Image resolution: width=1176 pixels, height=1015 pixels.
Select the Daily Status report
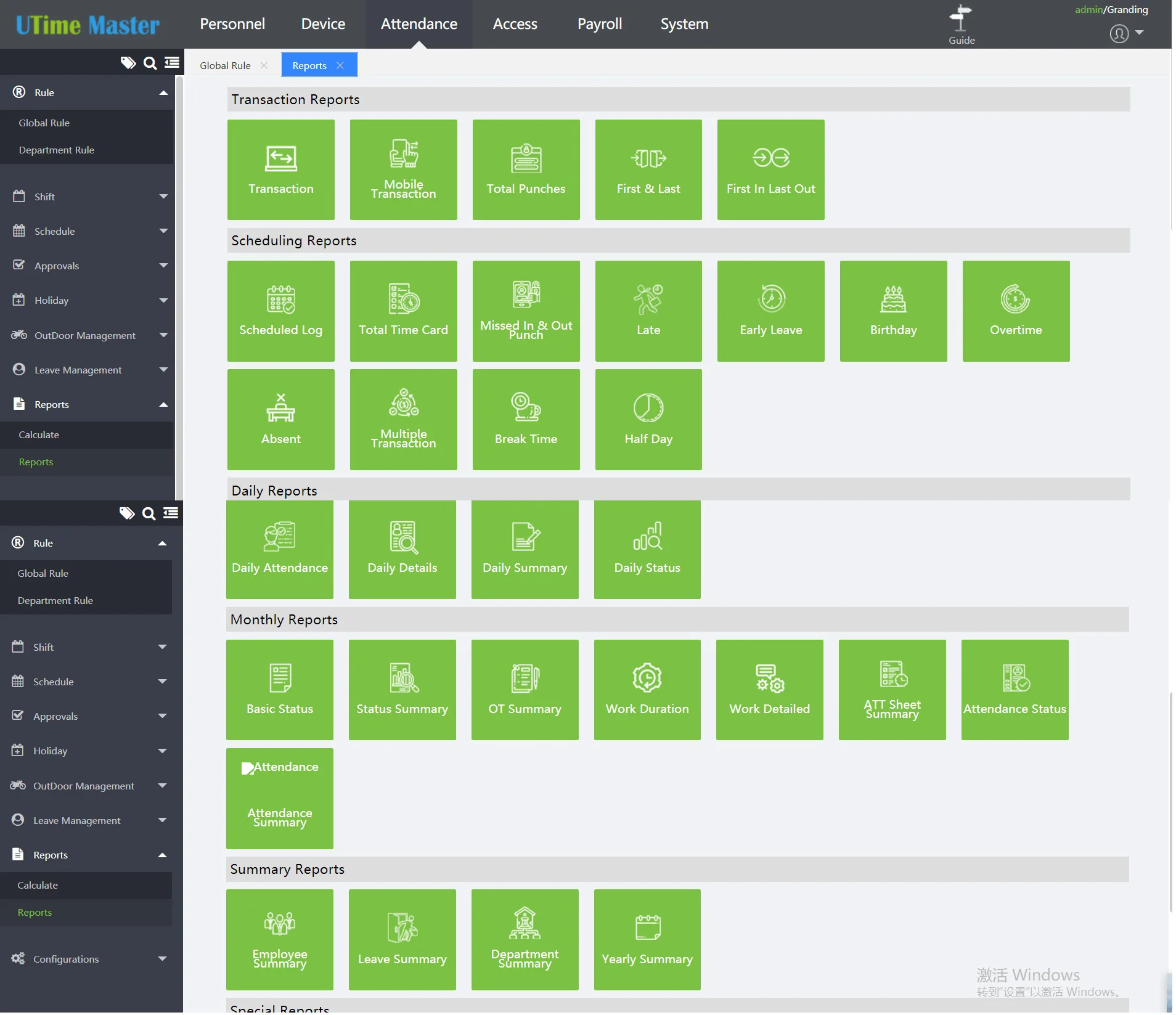click(647, 549)
